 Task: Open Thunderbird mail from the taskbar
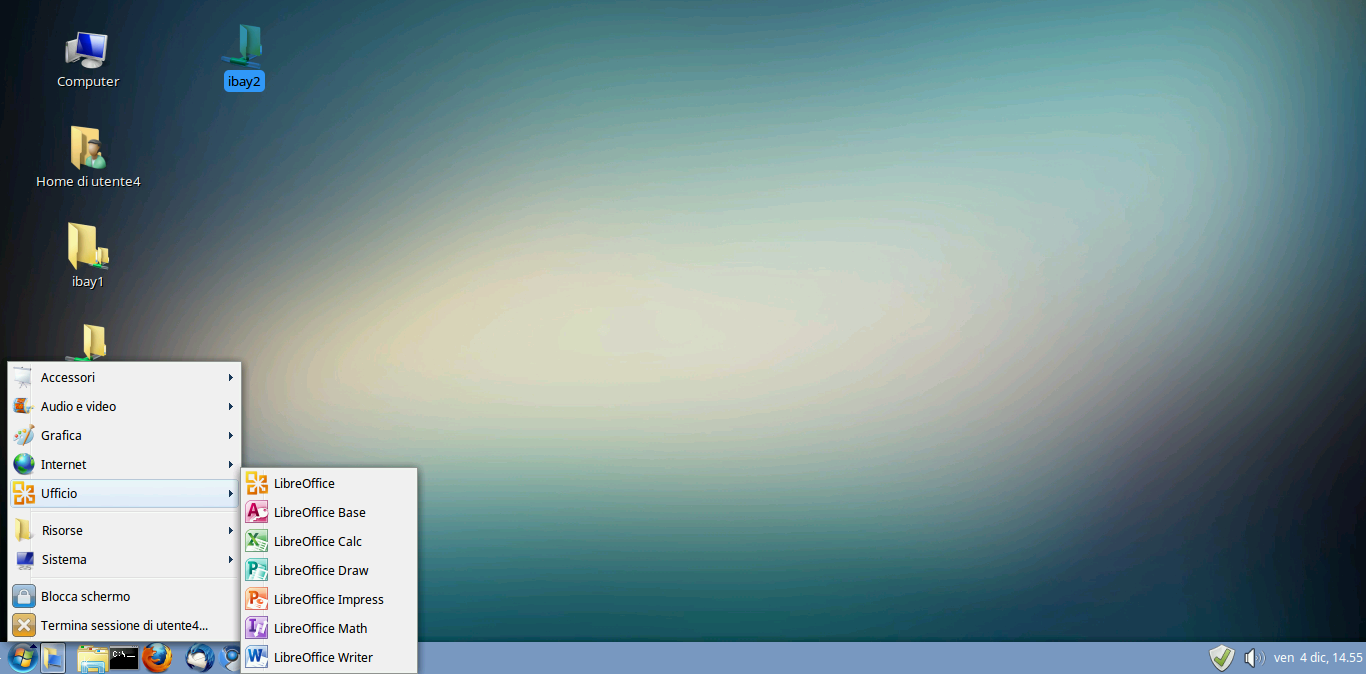point(201,658)
